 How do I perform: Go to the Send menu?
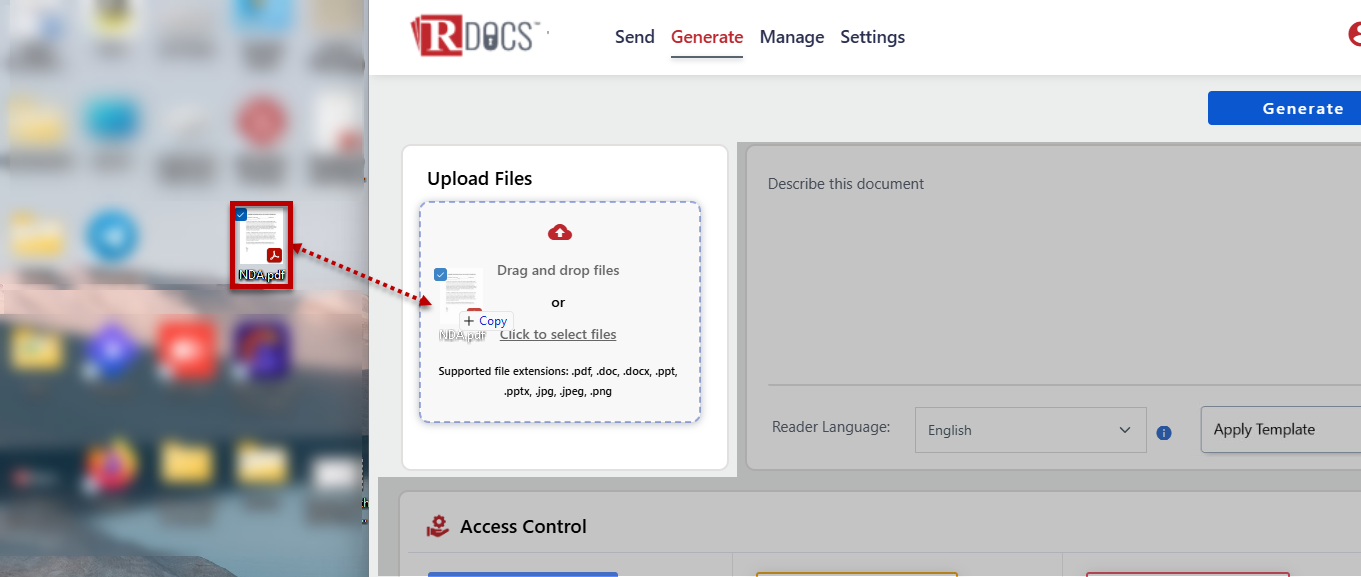tap(634, 37)
